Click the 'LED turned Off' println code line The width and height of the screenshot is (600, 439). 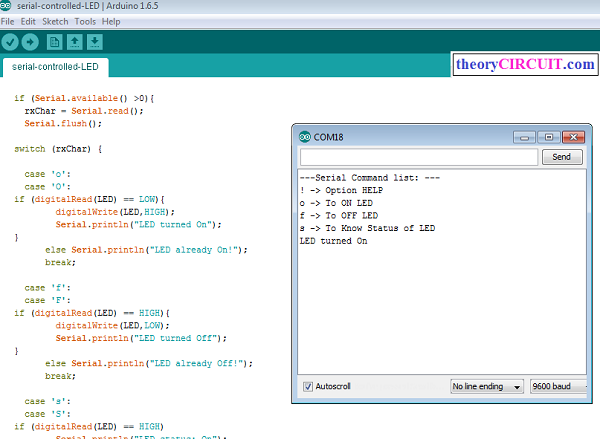pos(141,338)
